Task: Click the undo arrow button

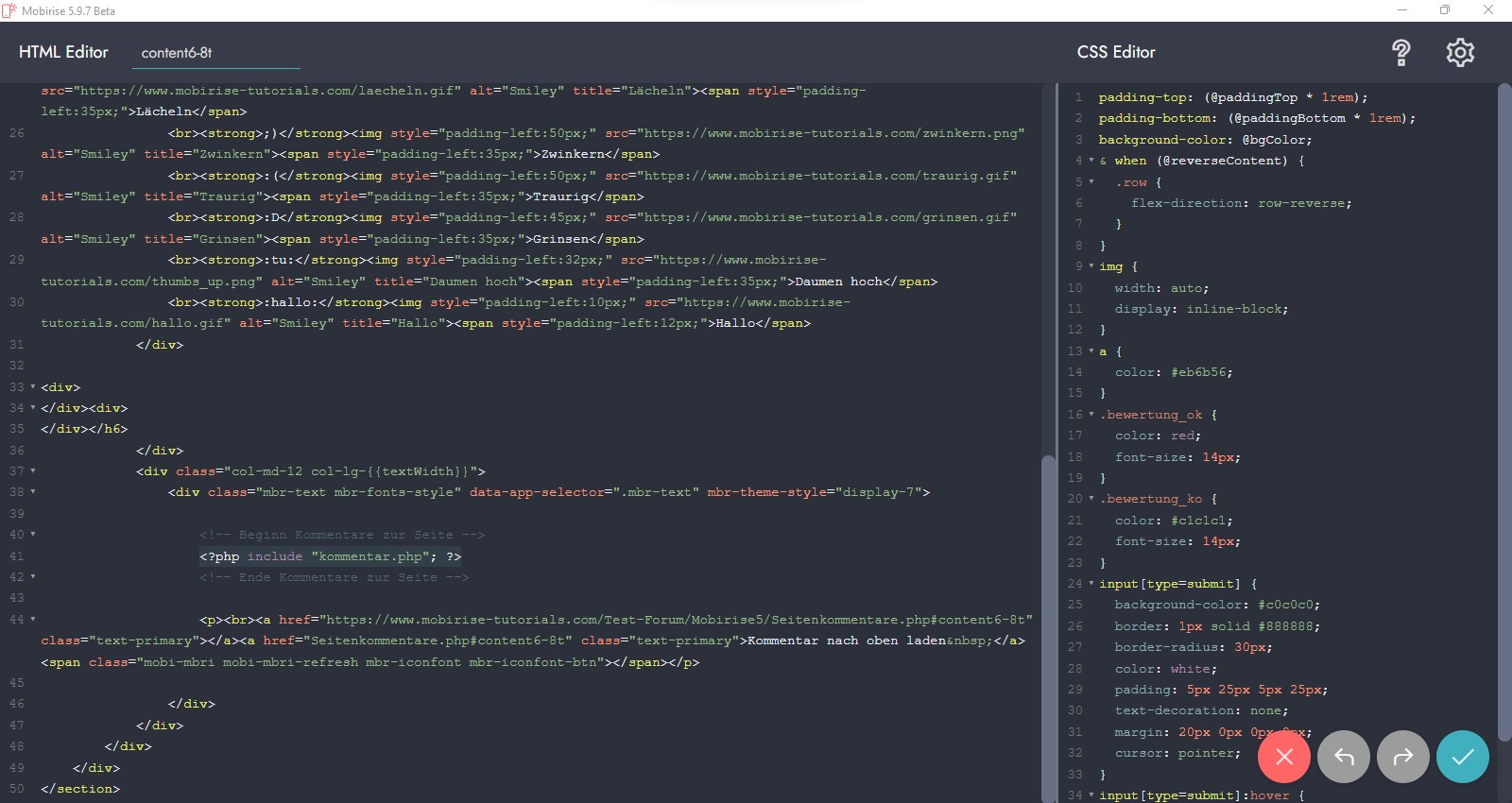Action: [x=1343, y=757]
